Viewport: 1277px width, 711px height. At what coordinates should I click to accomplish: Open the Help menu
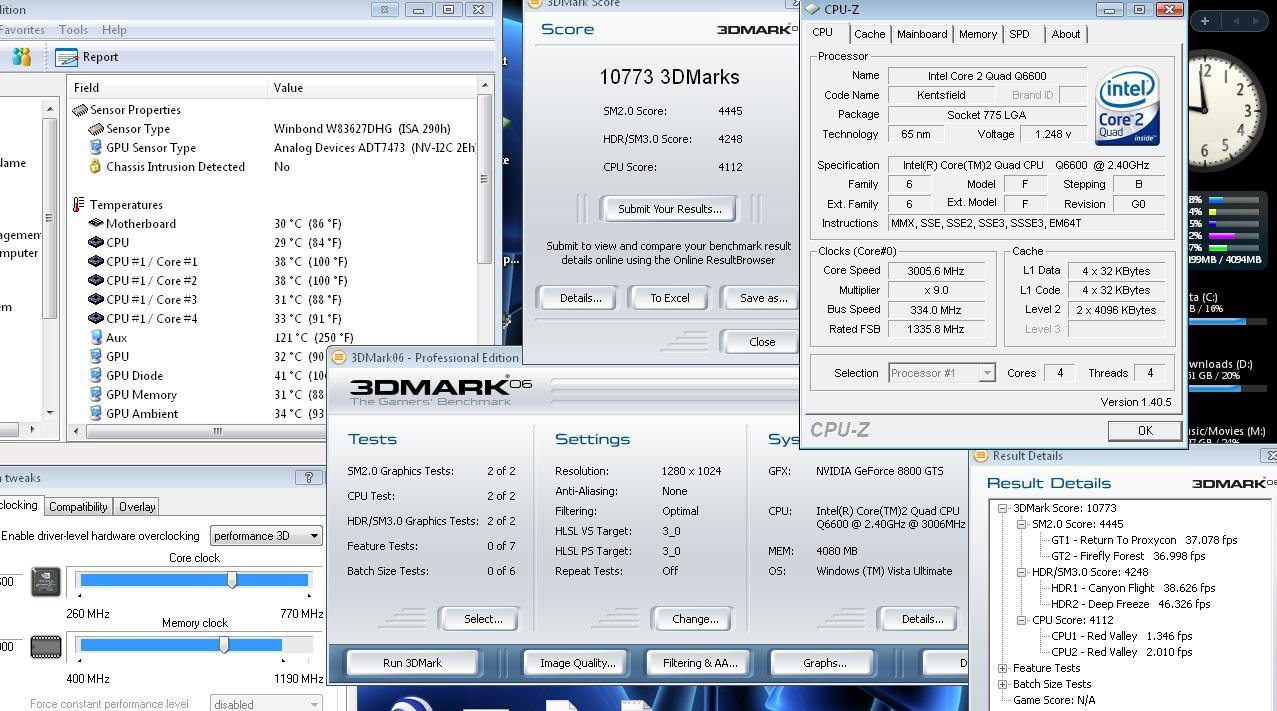(x=114, y=30)
